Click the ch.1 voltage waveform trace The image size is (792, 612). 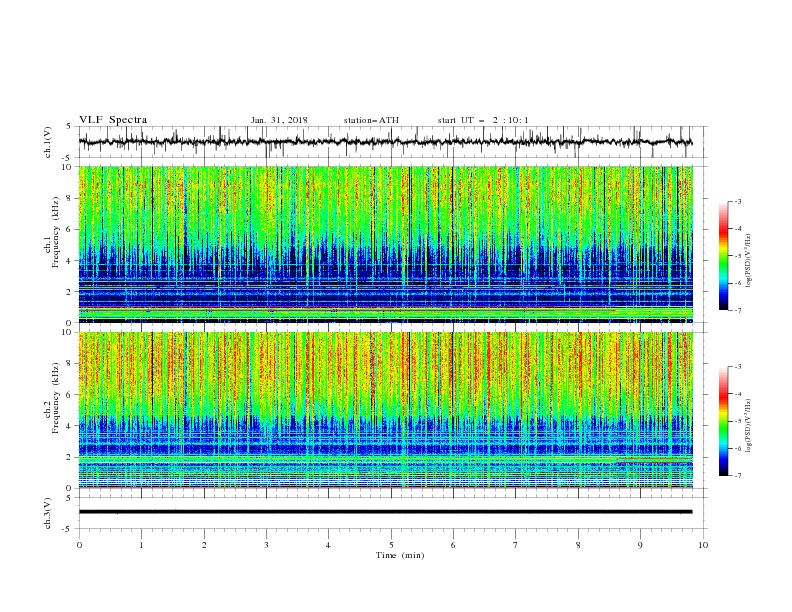[x=385, y=142]
